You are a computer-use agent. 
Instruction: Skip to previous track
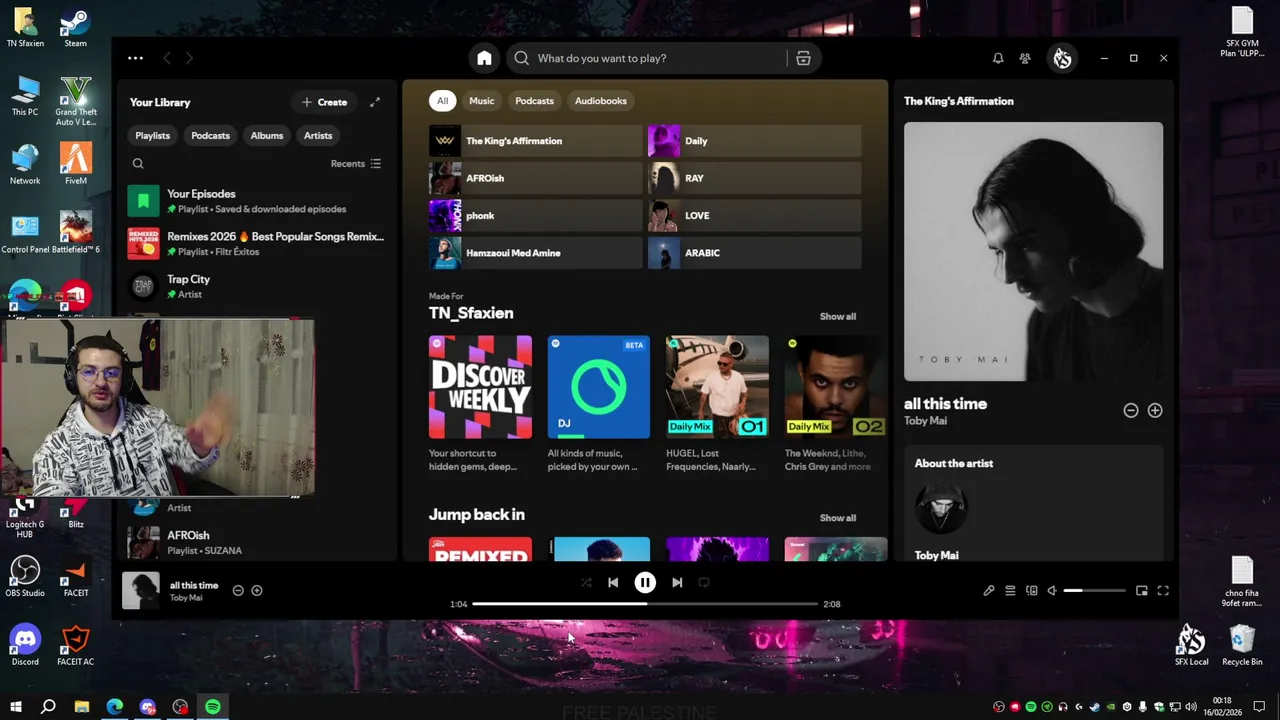pos(613,583)
